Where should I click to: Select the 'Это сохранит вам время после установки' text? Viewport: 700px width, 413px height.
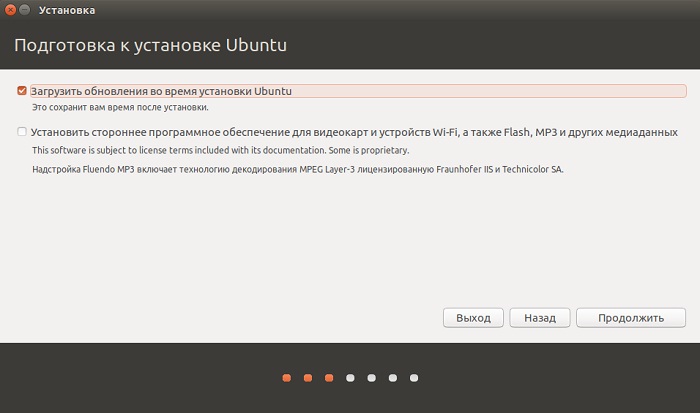[x=120, y=108]
